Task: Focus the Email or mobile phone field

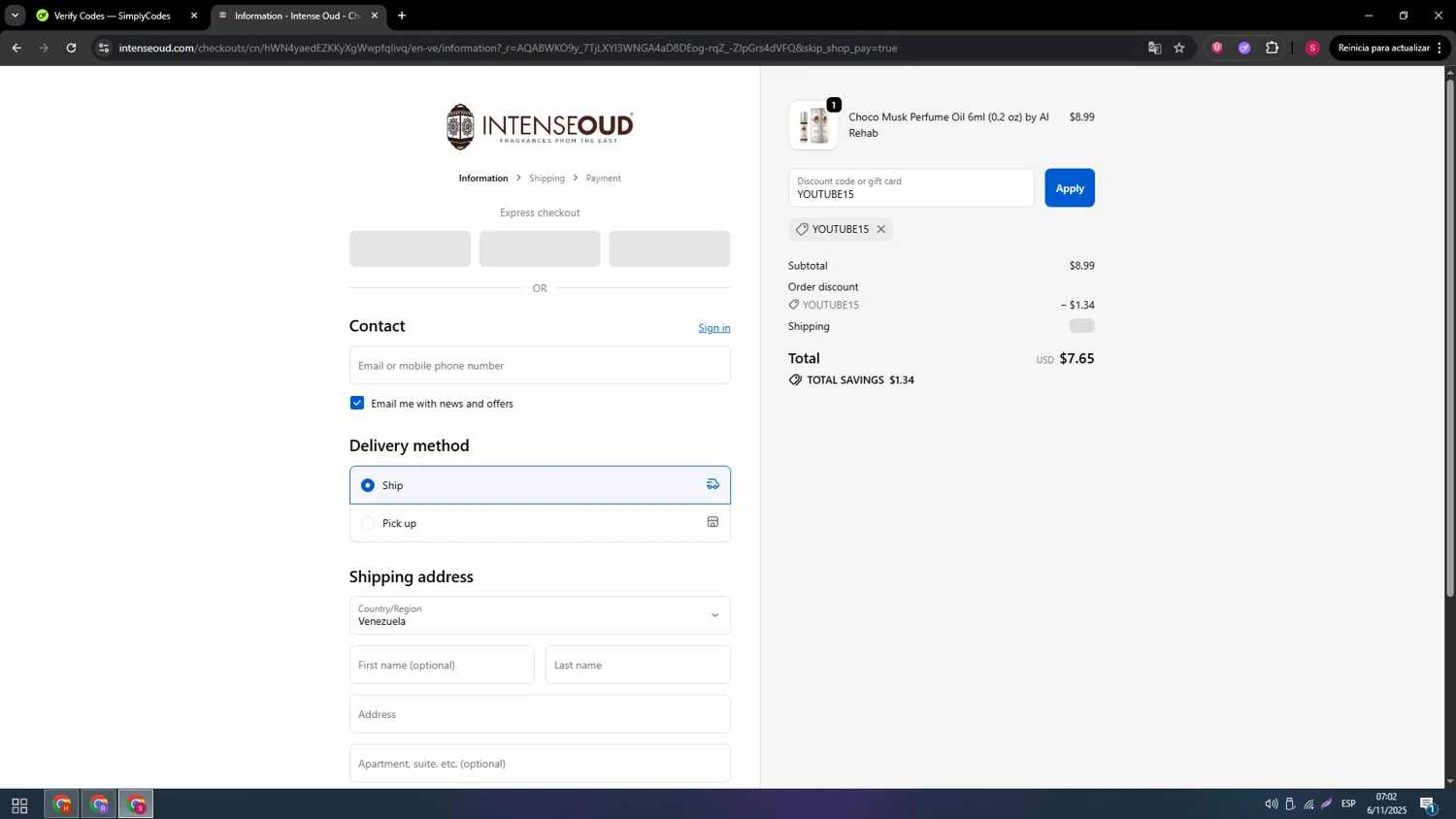Action: click(x=540, y=366)
